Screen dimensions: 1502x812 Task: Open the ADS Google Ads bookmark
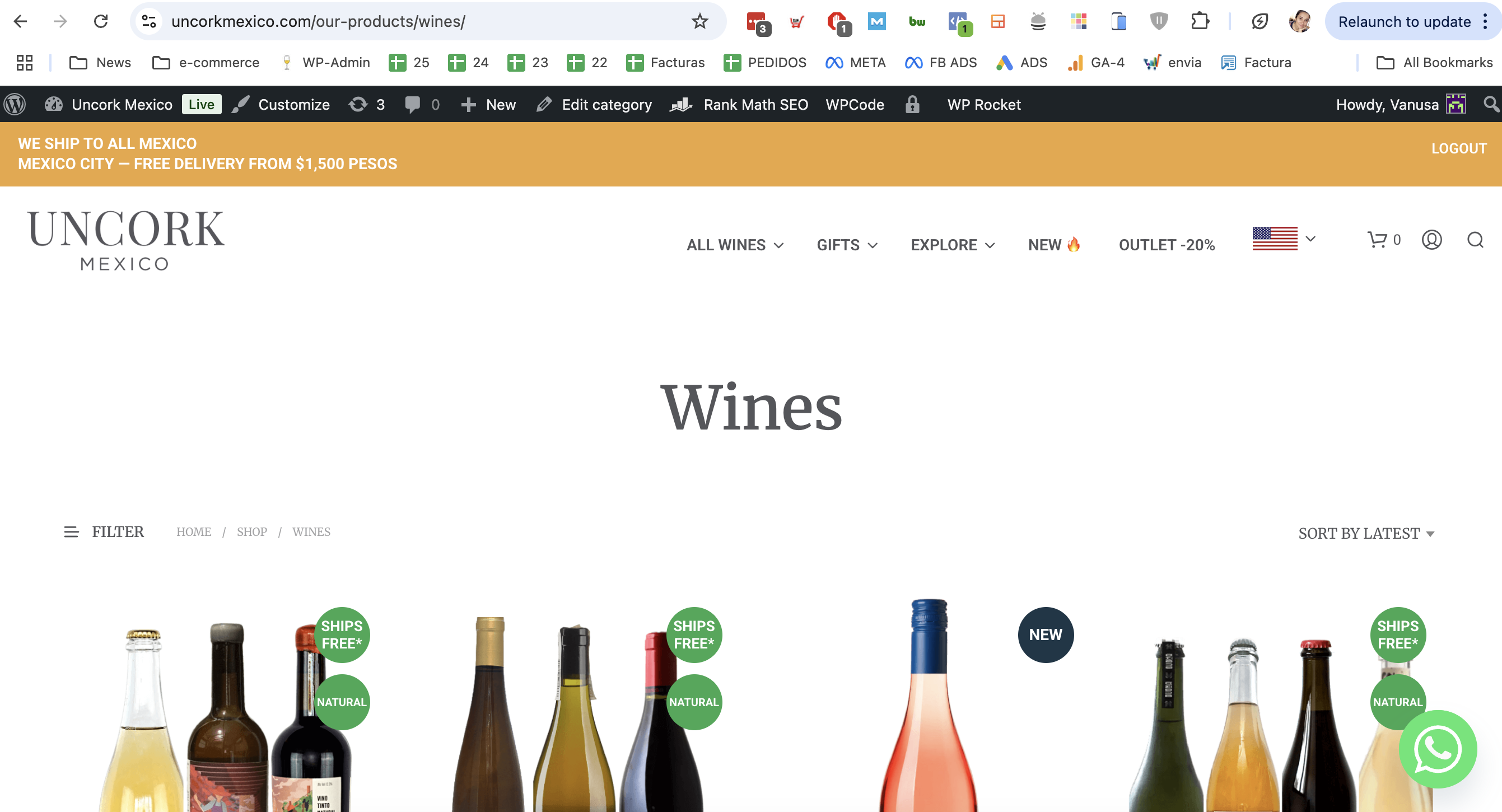[1021, 62]
